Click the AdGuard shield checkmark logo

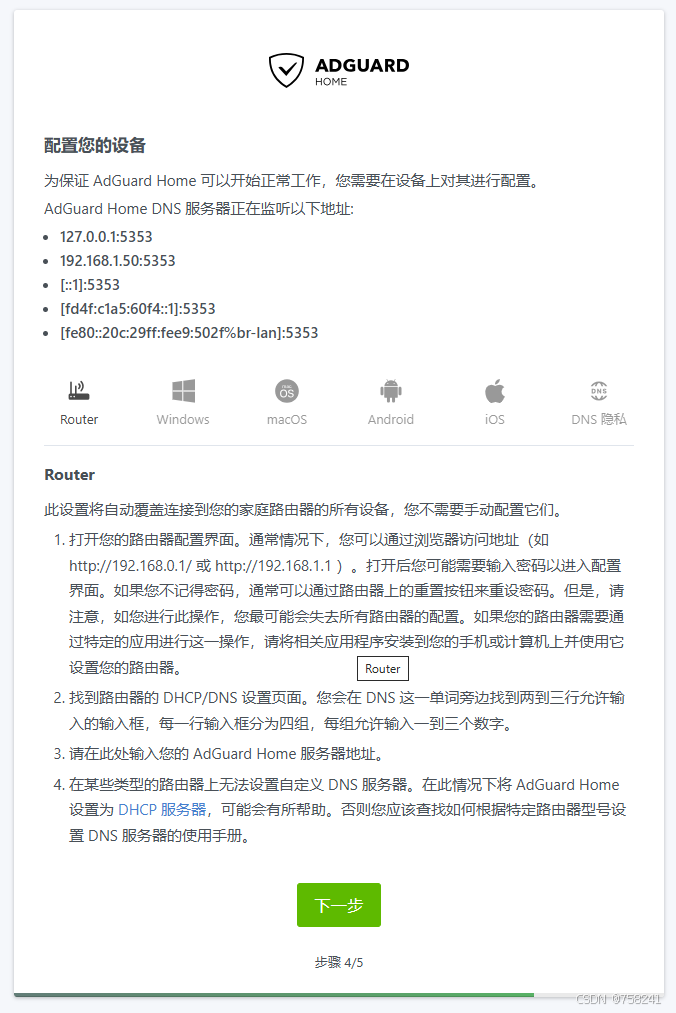(286, 70)
